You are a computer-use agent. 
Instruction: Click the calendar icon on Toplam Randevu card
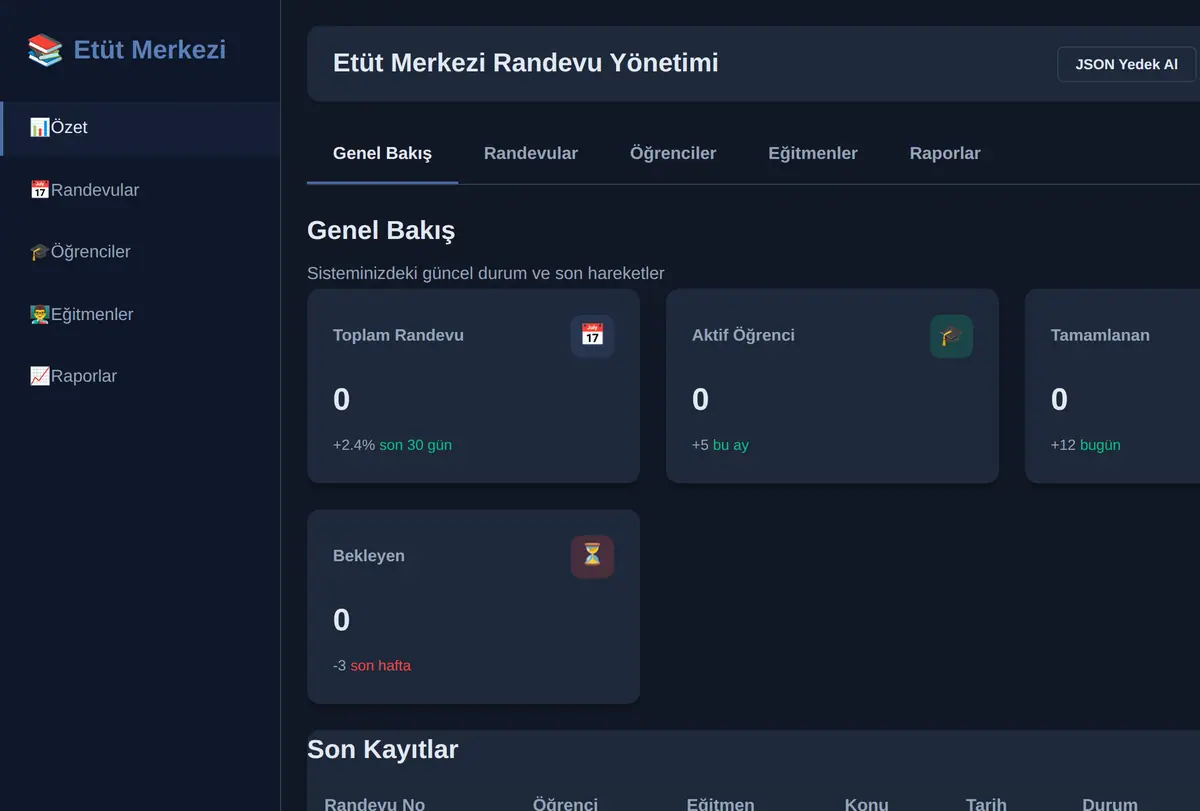tap(592, 336)
